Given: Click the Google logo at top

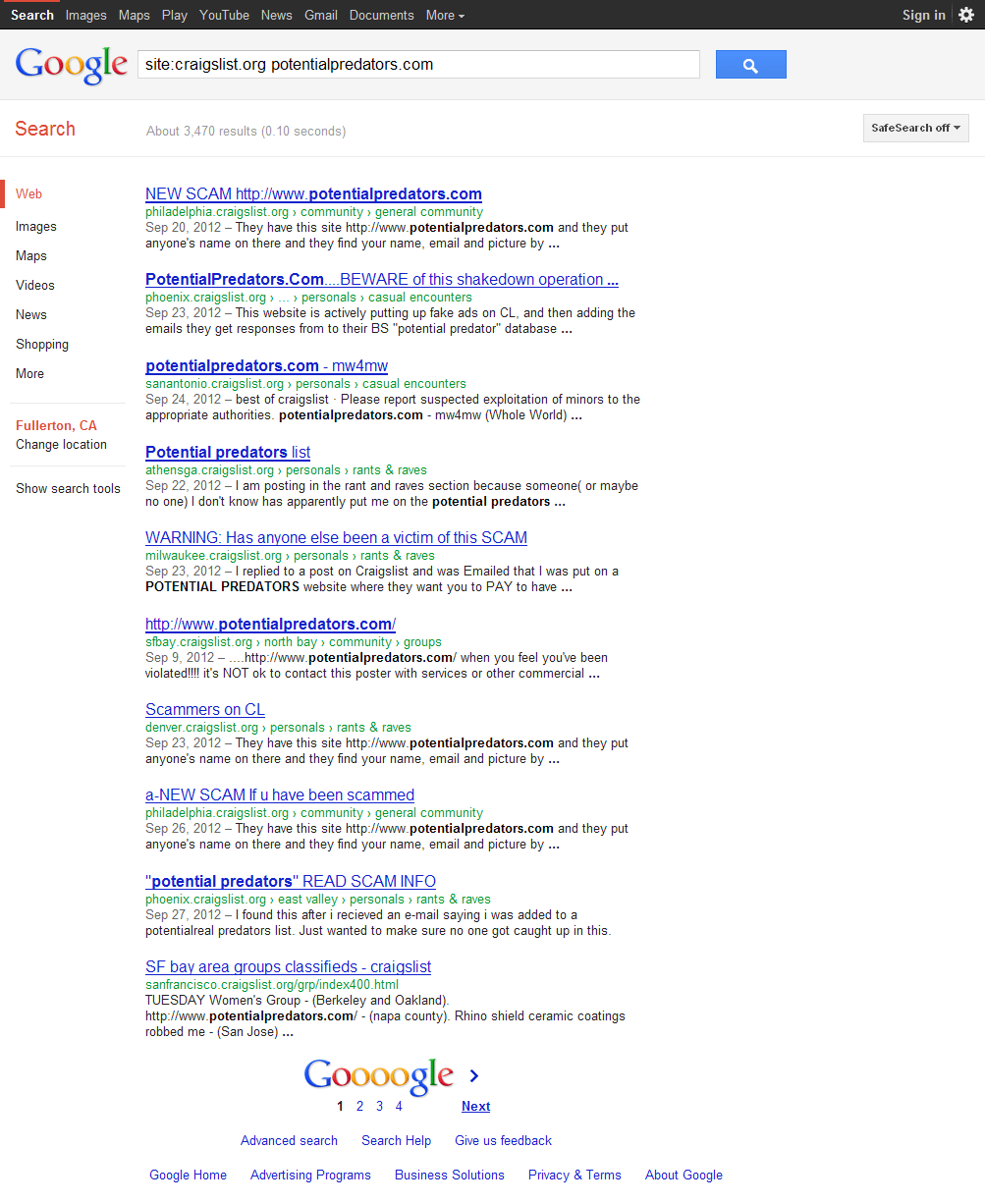Looking at the screenshot, I should [x=72, y=65].
